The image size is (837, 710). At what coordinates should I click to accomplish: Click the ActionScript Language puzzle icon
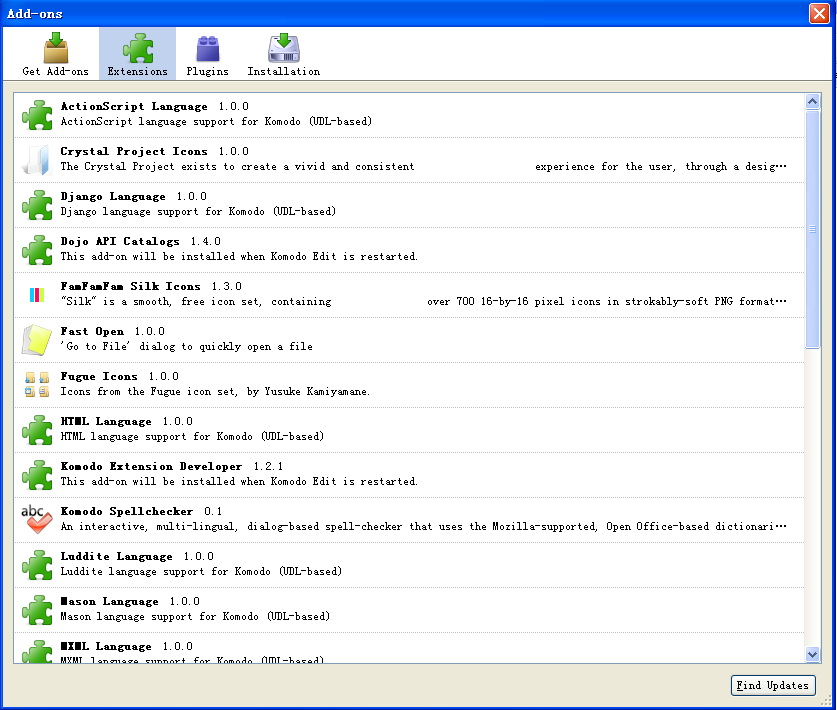click(x=37, y=115)
